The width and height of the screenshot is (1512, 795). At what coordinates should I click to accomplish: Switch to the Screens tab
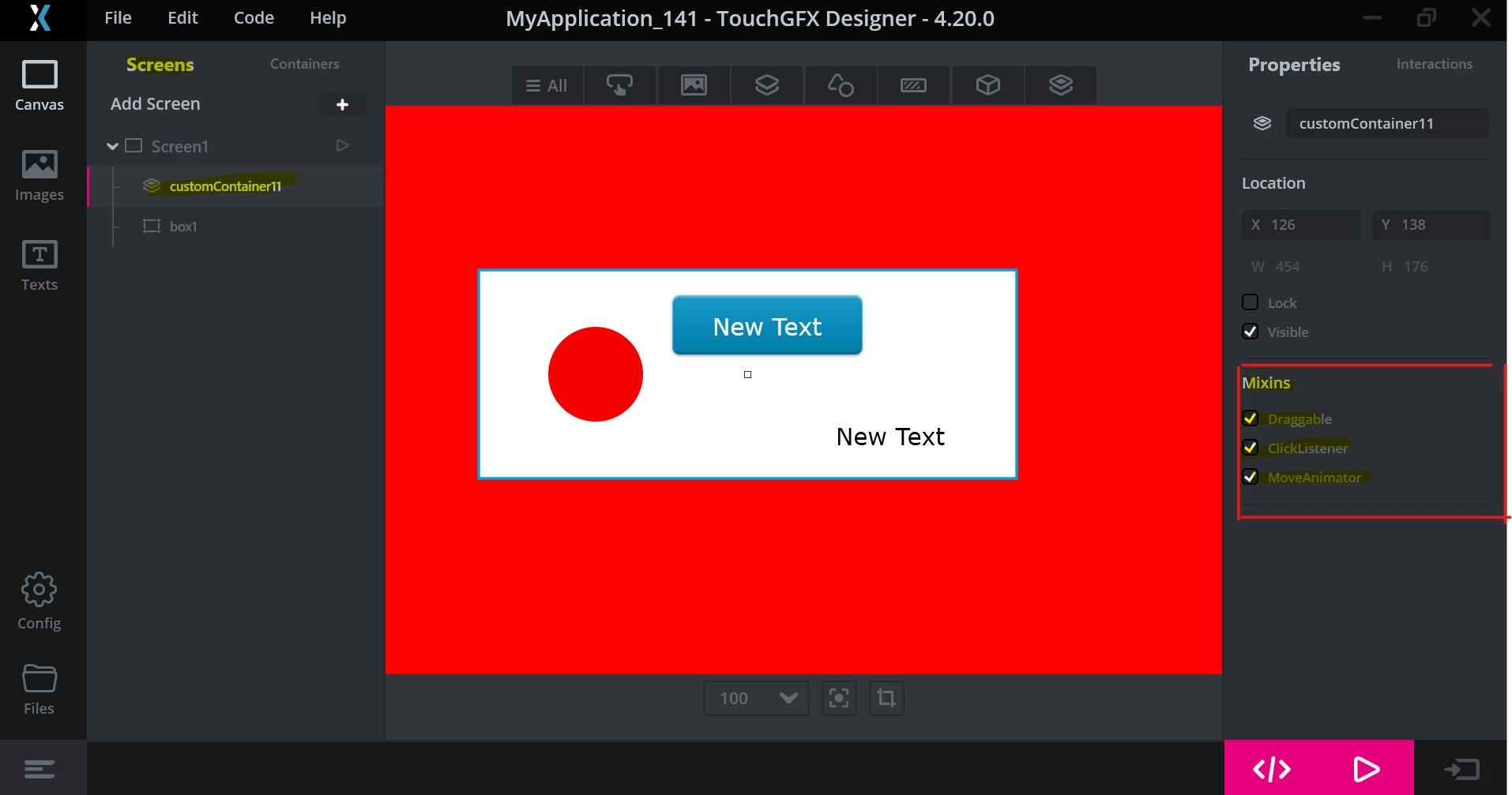[160, 65]
